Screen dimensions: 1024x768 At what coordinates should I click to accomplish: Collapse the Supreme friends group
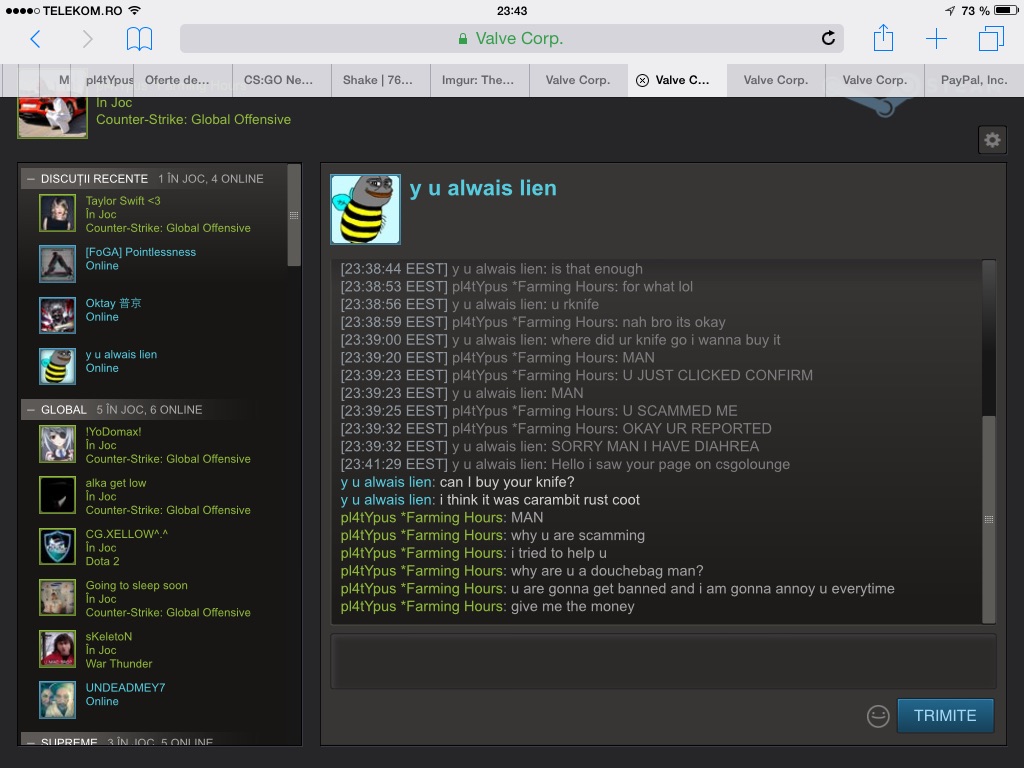[x=31, y=742]
